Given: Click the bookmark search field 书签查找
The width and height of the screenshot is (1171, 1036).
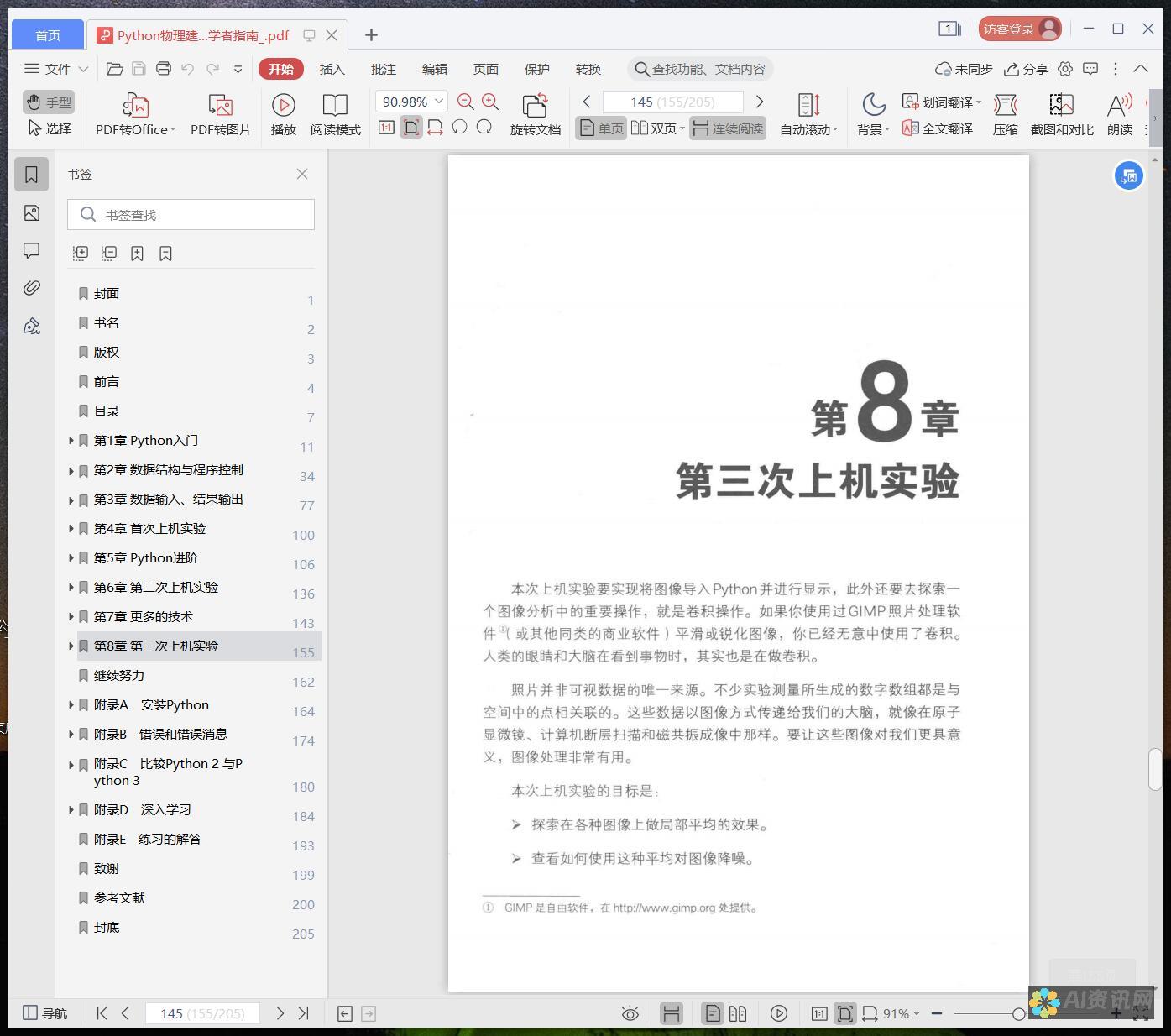Looking at the screenshot, I should pos(191,215).
